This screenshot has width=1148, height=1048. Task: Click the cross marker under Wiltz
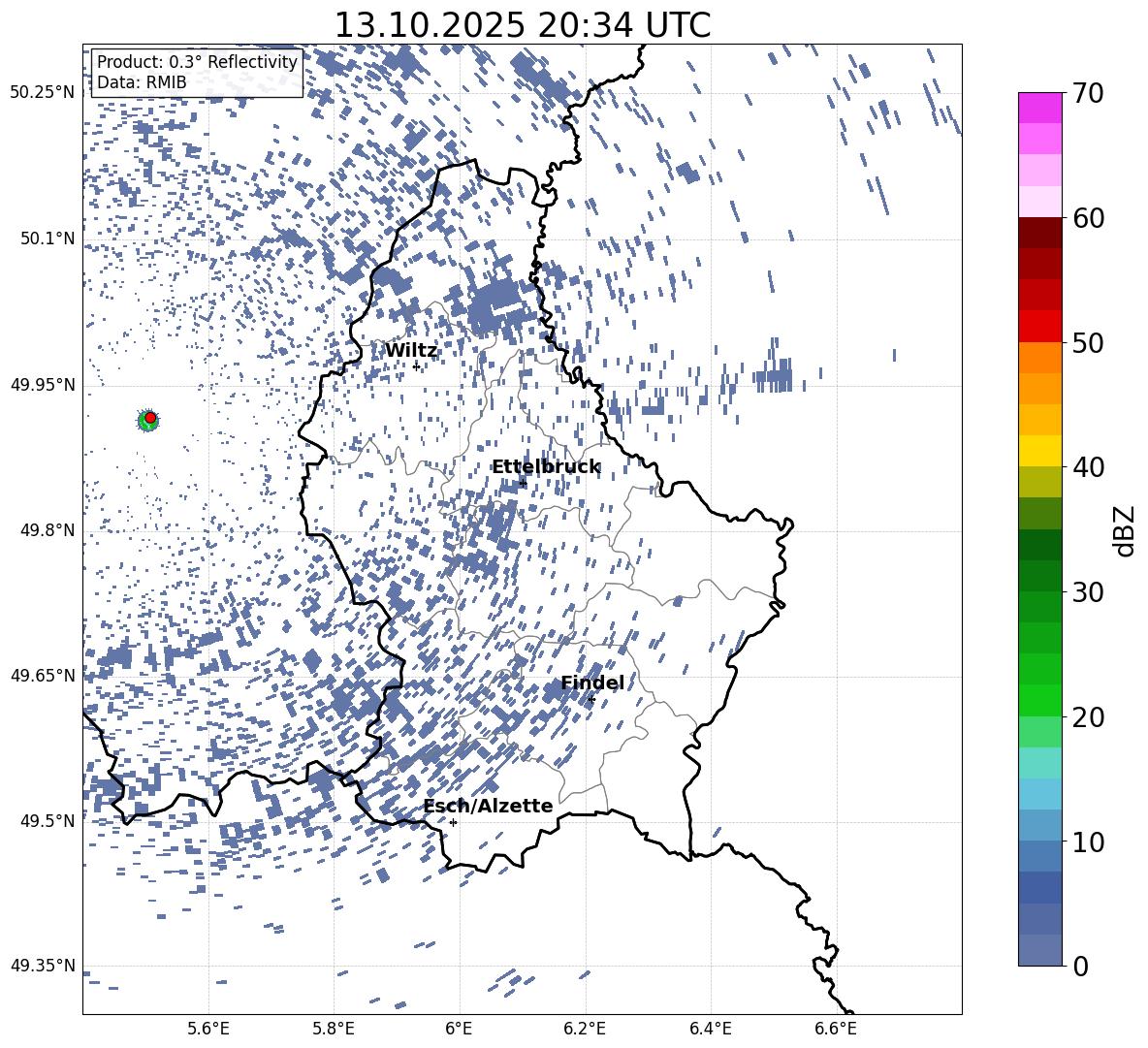pos(416,365)
